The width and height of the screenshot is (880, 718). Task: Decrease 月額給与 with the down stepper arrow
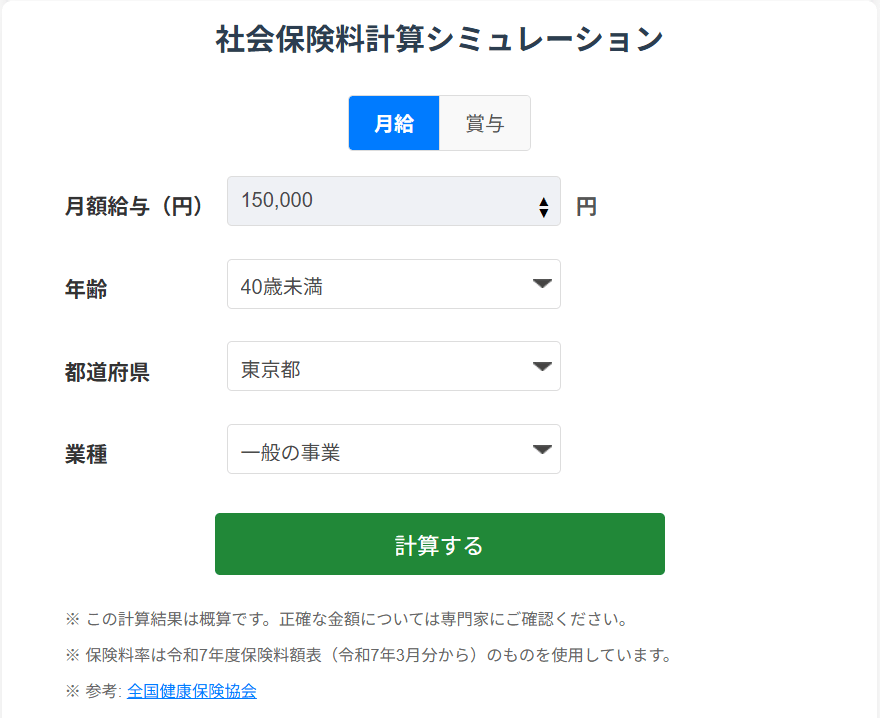(544, 212)
